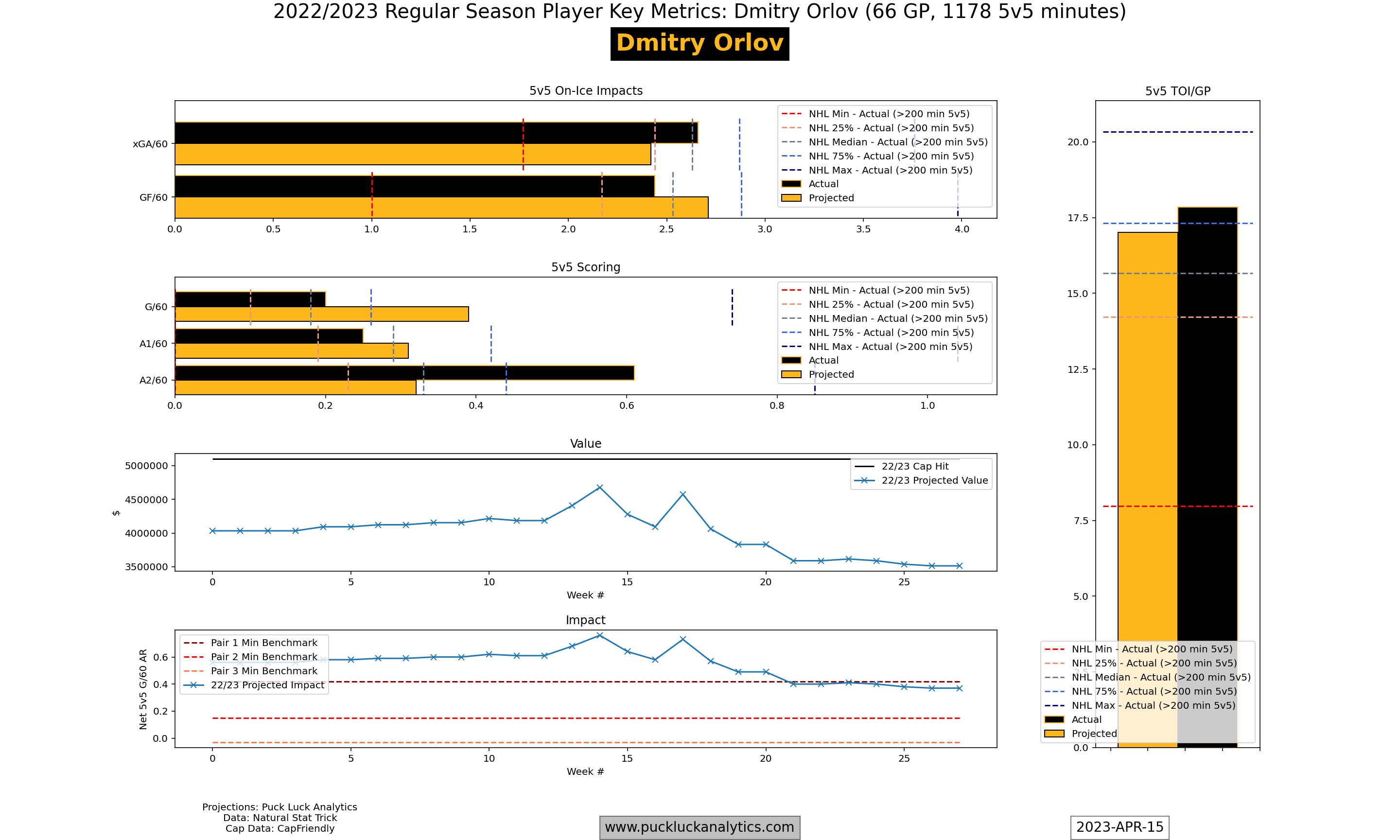Click the orange Projected bar for A1/60
Viewport: 1400px width, 840px height.
coord(292,351)
